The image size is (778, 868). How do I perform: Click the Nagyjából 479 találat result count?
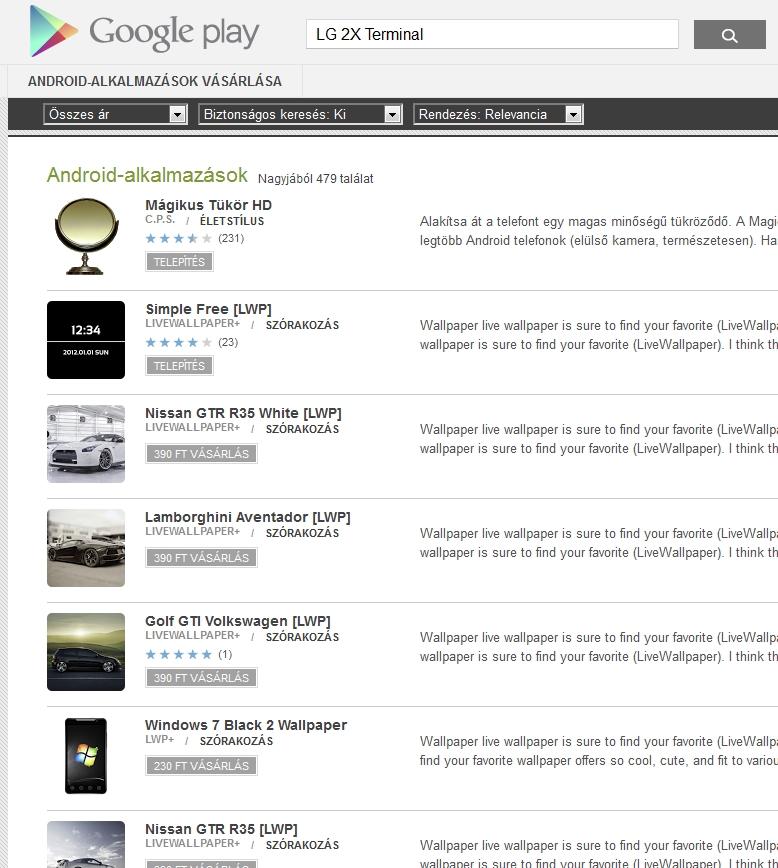[x=316, y=179]
